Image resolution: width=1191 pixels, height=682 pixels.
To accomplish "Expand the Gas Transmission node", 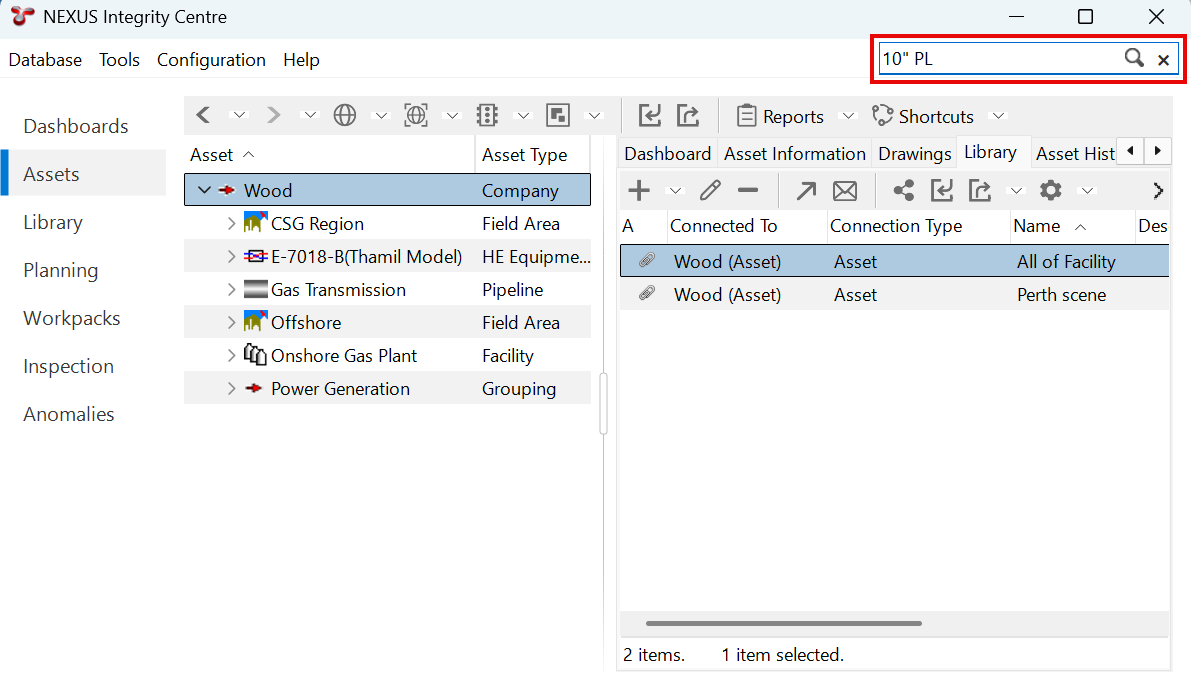I will (231, 289).
